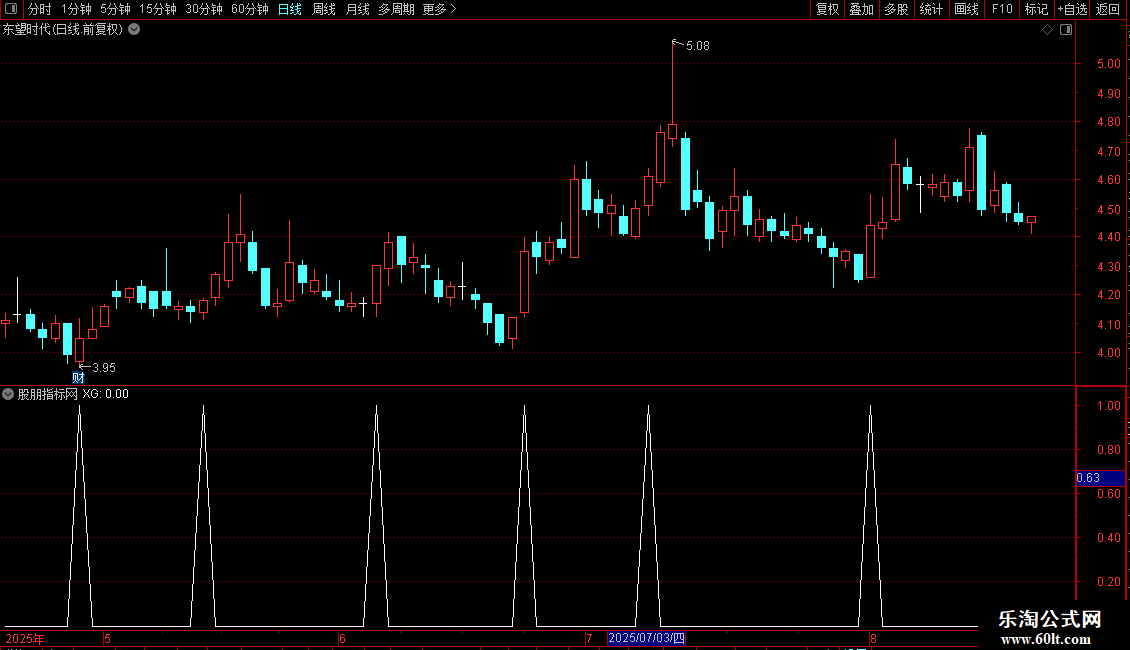Select the 1分钟 period tab
Viewport: 1130px width, 650px height.
tap(76, 9)
